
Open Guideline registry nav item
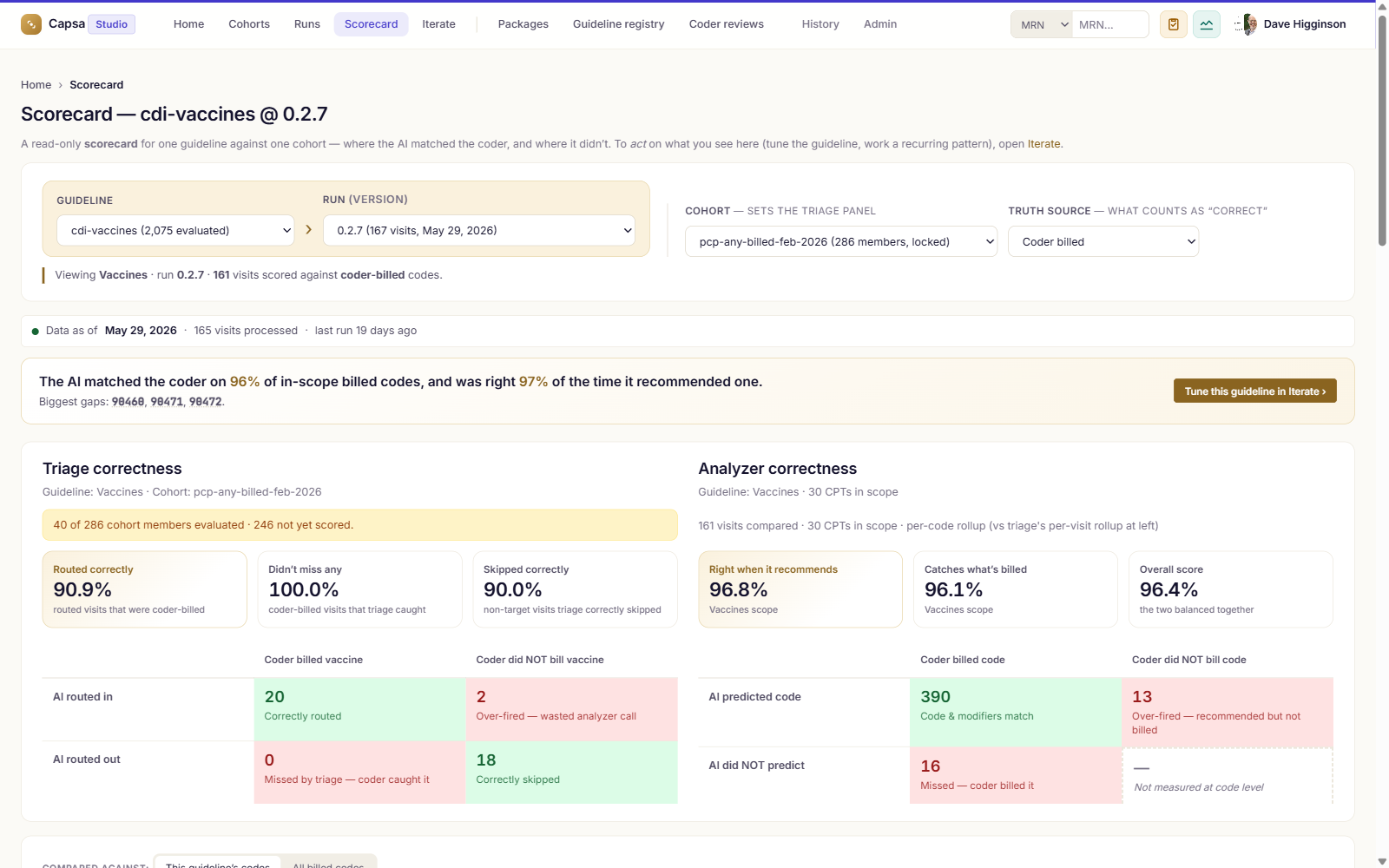pos(618,24)
